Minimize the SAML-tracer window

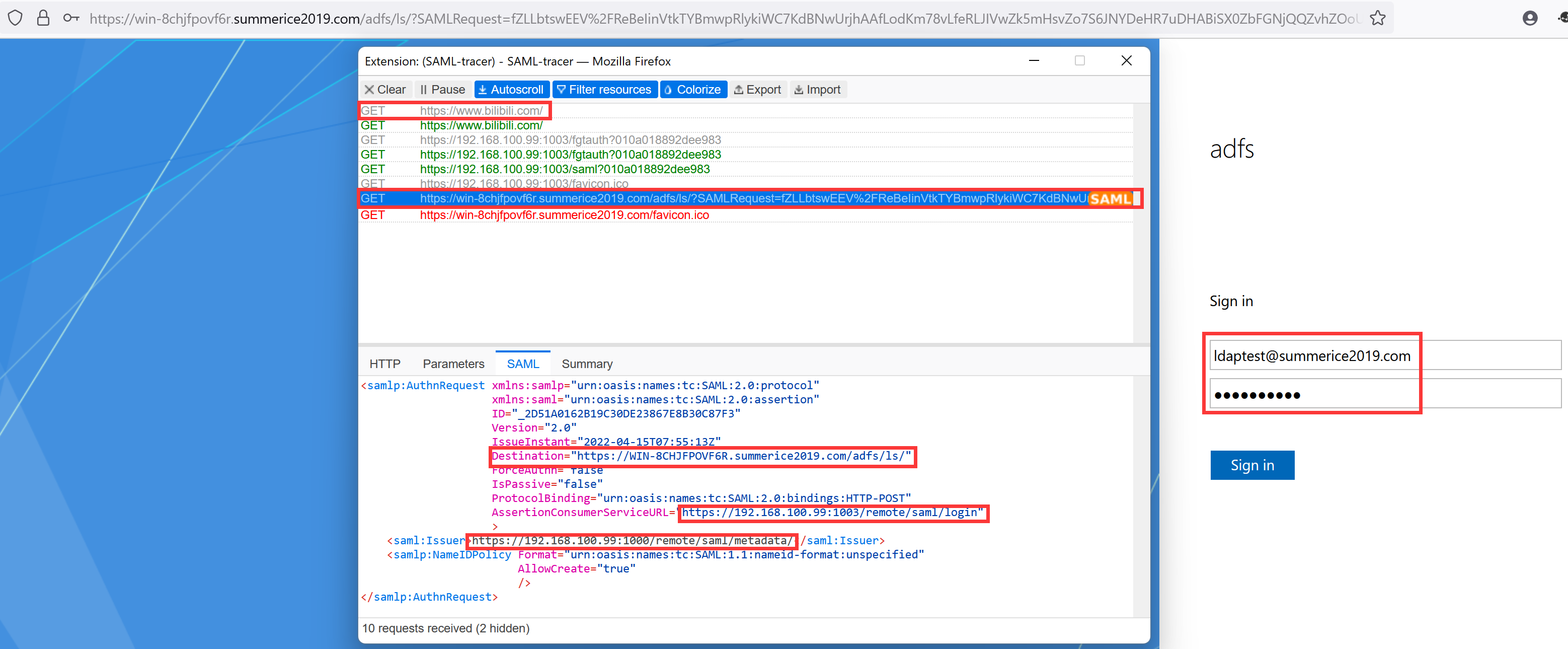pyautogui.click(x=1034, y=61)
